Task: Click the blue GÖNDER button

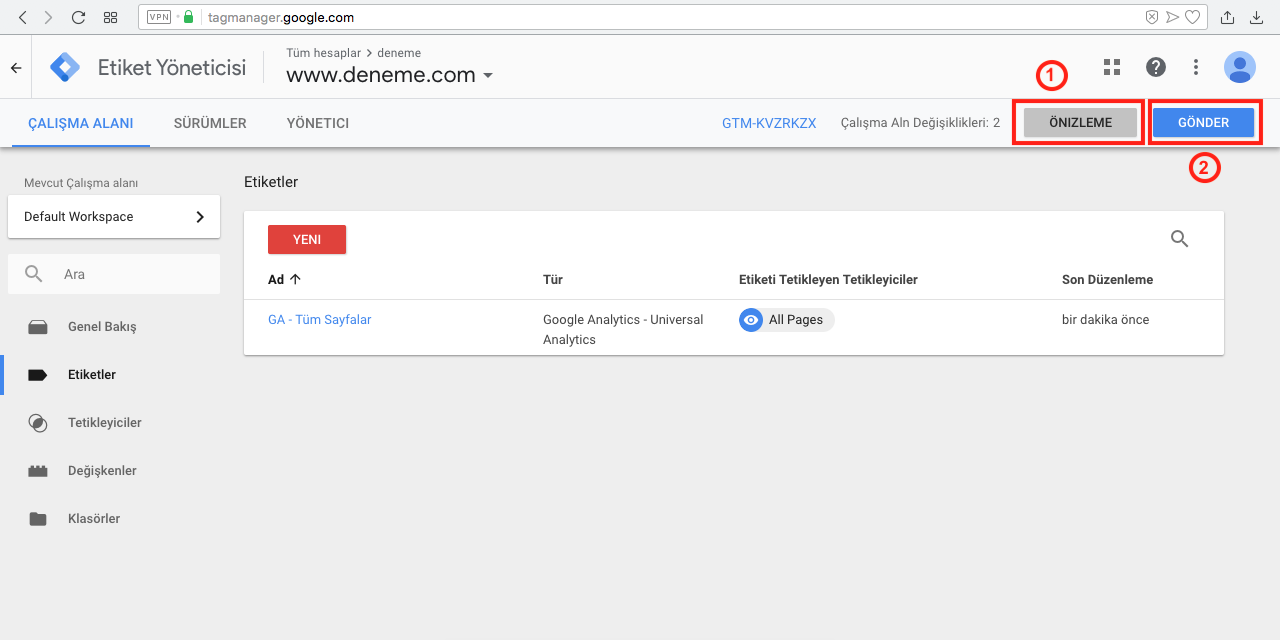Action: click(1204, 123)
